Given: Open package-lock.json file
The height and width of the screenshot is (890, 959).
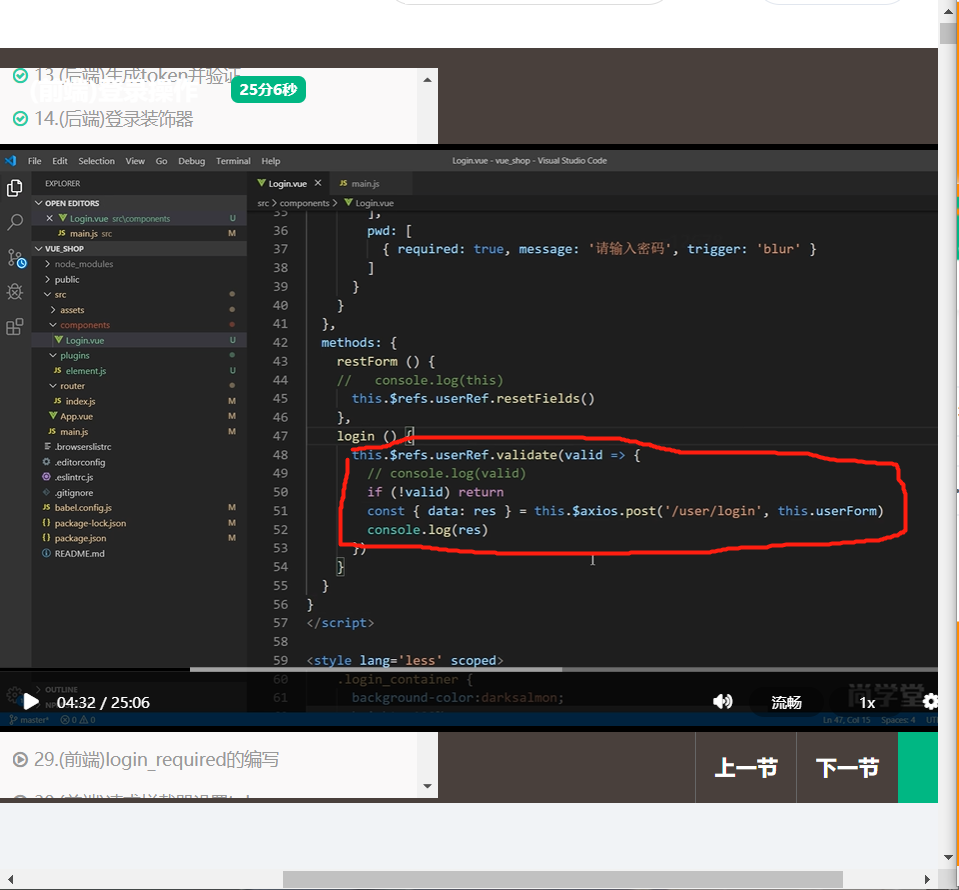Looking at the screenshot, I should point(90,523).
